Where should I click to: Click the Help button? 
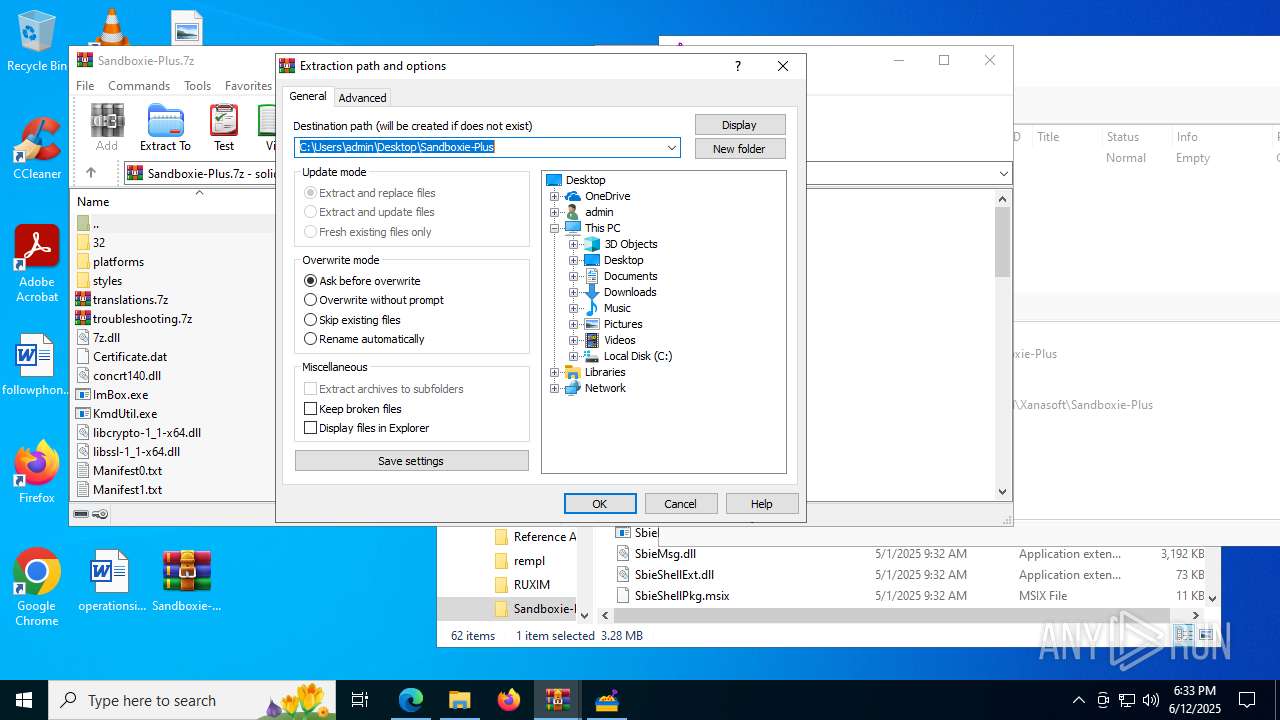click(762, 504)
